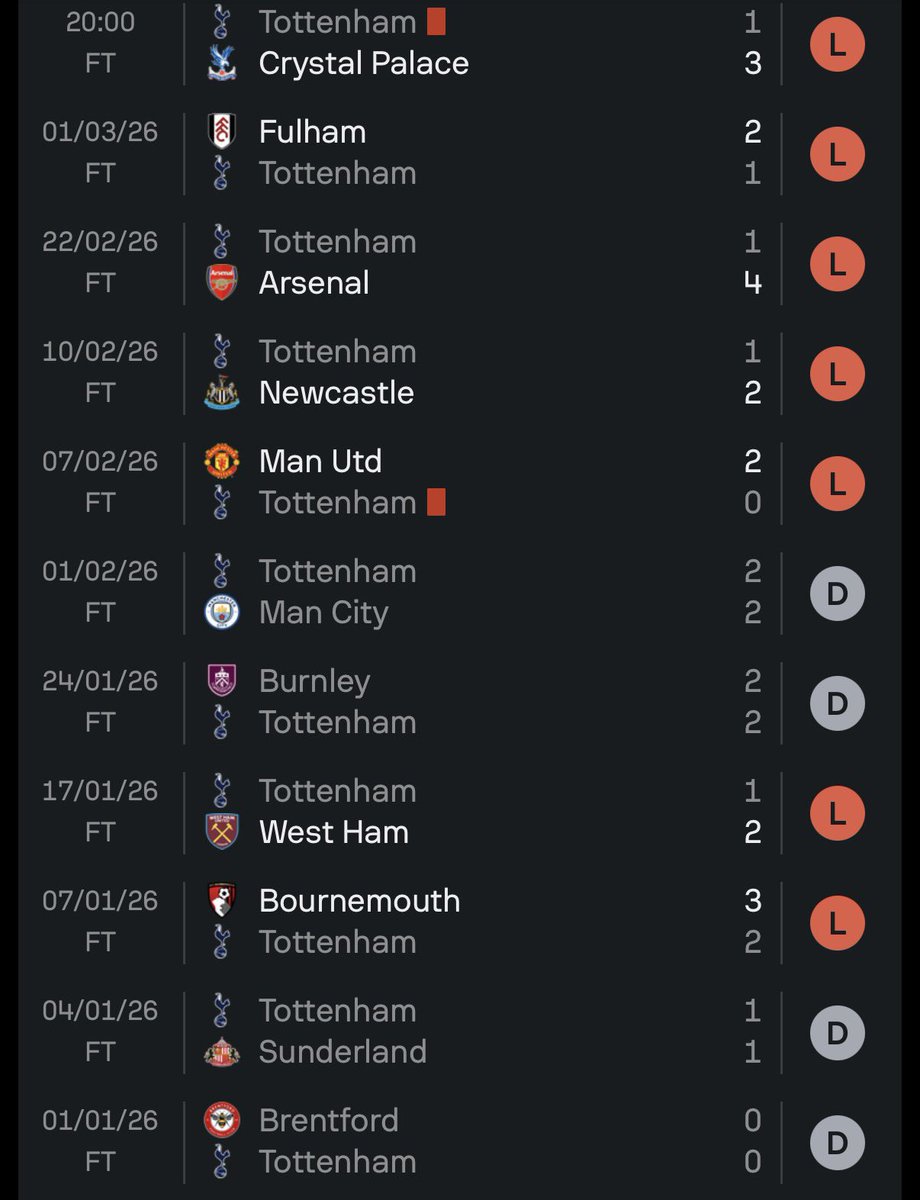Select the loss badge on the Crystal Palace match
The height and width of the screenshot is (1200, 920).
tap(837, 45)
